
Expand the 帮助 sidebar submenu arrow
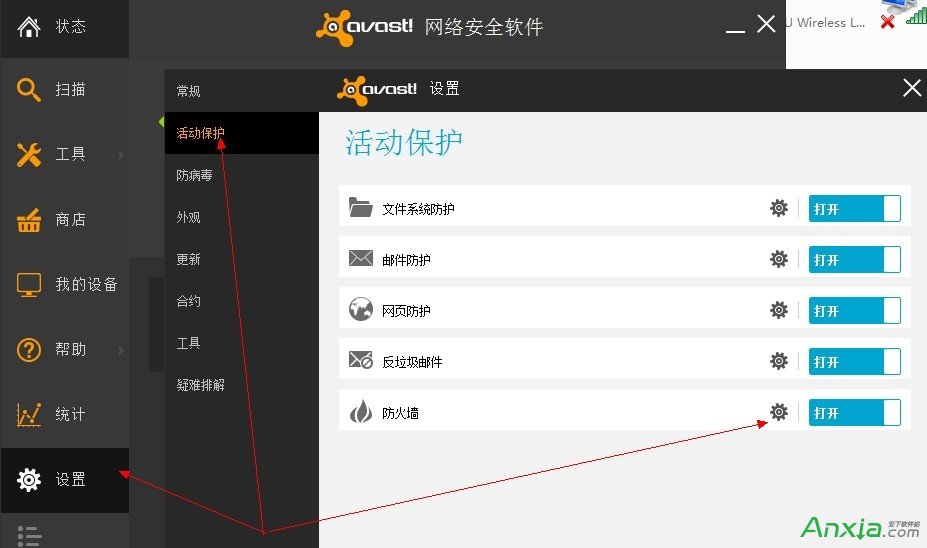(121, 350)
